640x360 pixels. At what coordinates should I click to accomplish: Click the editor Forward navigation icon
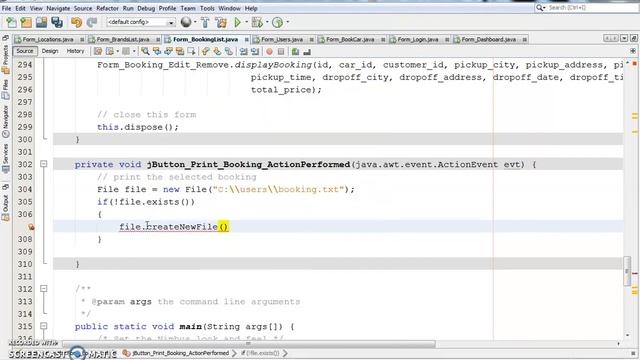pyautogui.click(x=126, y=51)
